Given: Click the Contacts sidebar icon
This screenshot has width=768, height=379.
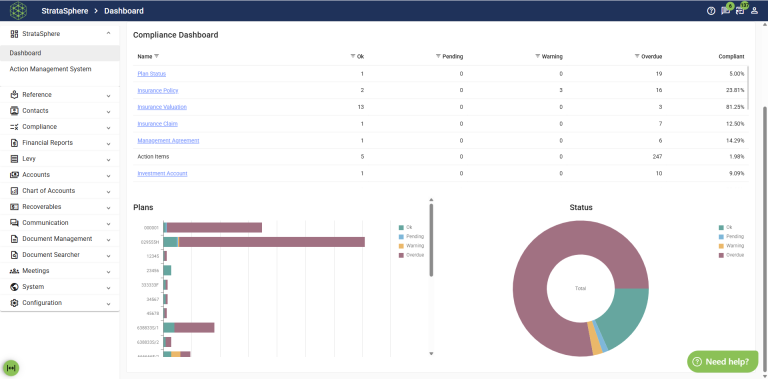Looking at the screenshot, I should click(x=14, y=111).
